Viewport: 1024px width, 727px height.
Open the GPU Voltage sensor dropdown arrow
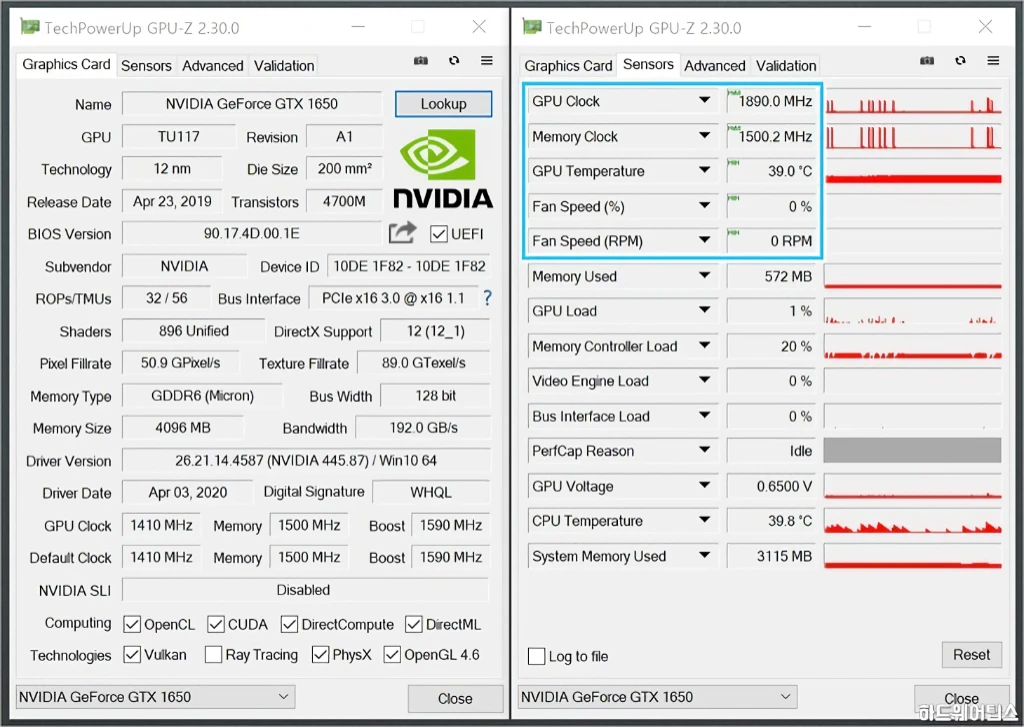(x=704, y=485)
